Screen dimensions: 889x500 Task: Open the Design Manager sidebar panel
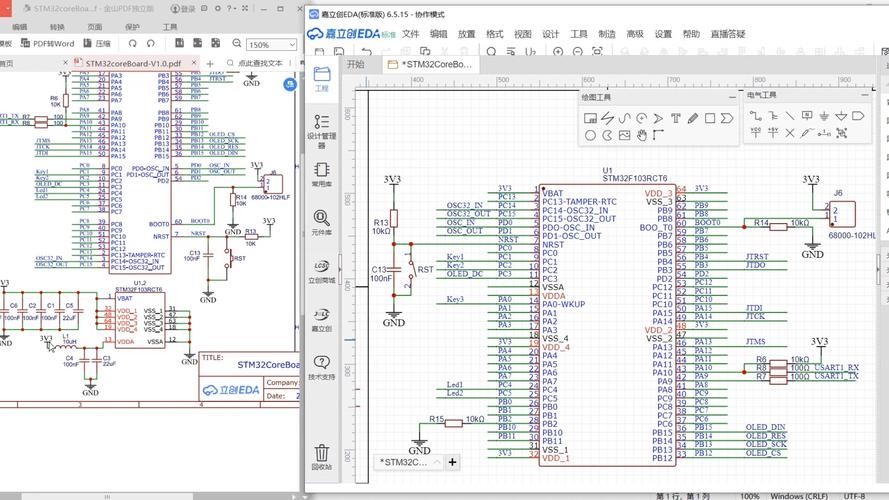[x=321, y=131]
